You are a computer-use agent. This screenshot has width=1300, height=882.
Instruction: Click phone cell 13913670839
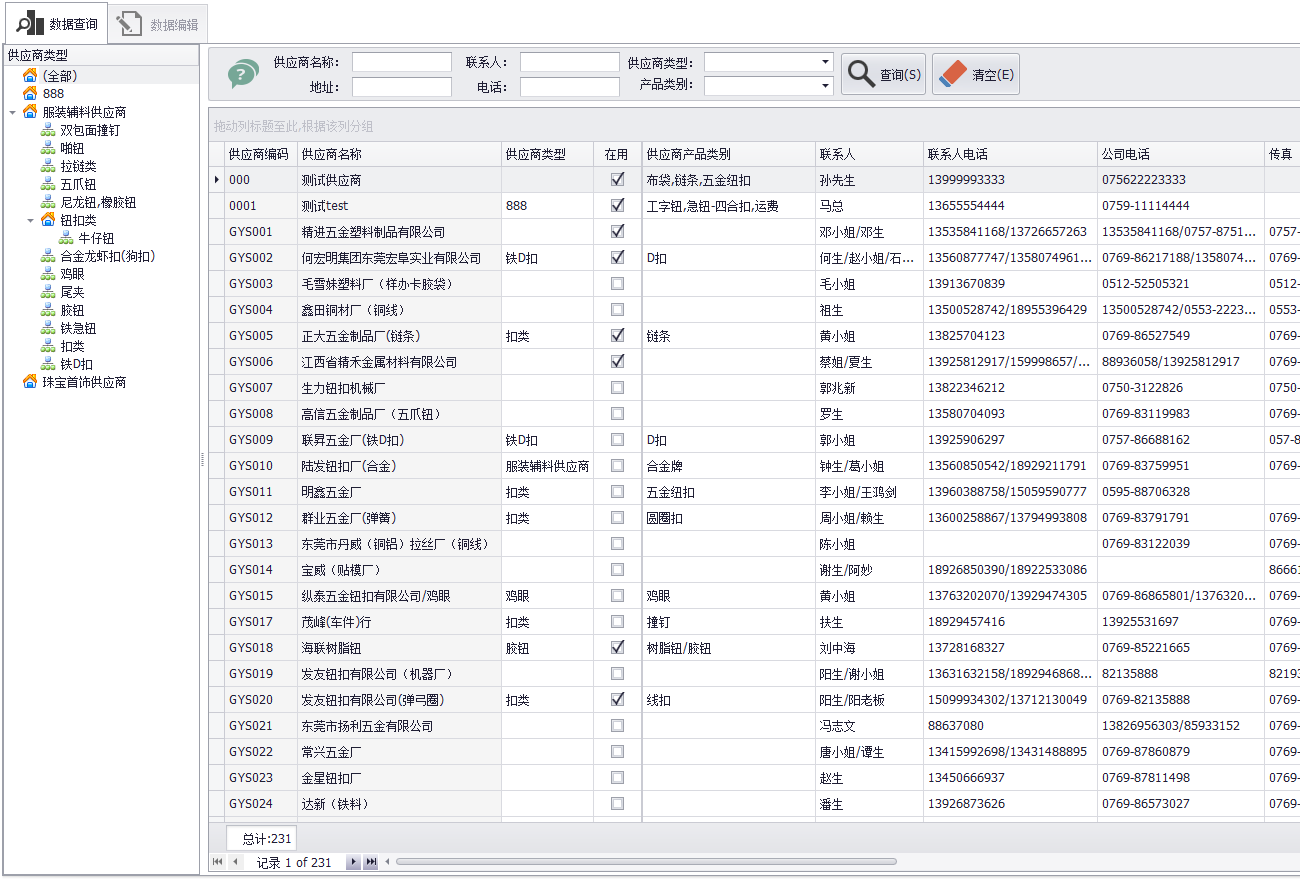[1010, 284]
